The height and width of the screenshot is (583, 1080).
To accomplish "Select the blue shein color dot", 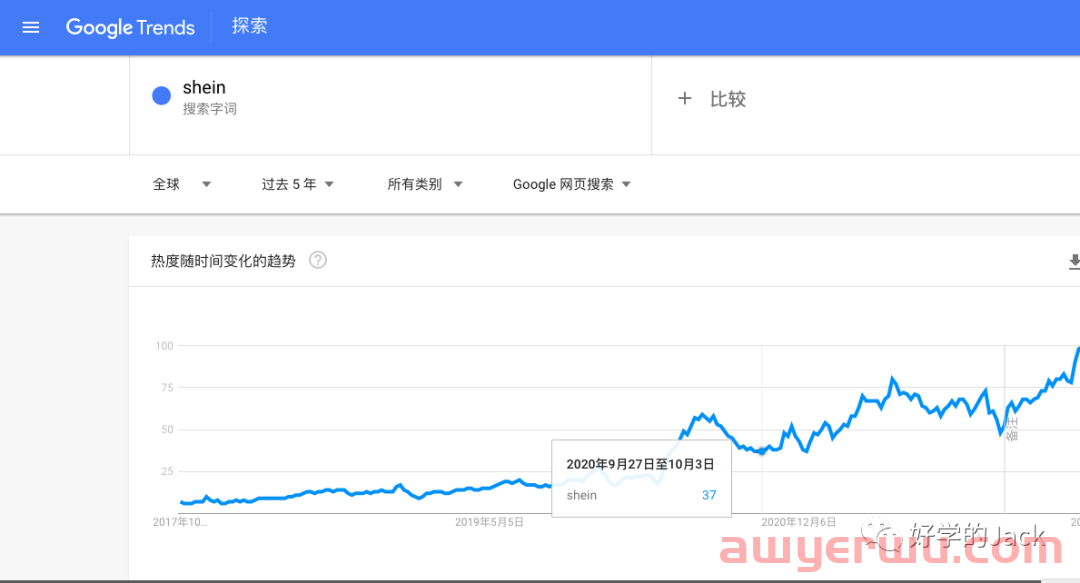I will click(x=161, y=96).
